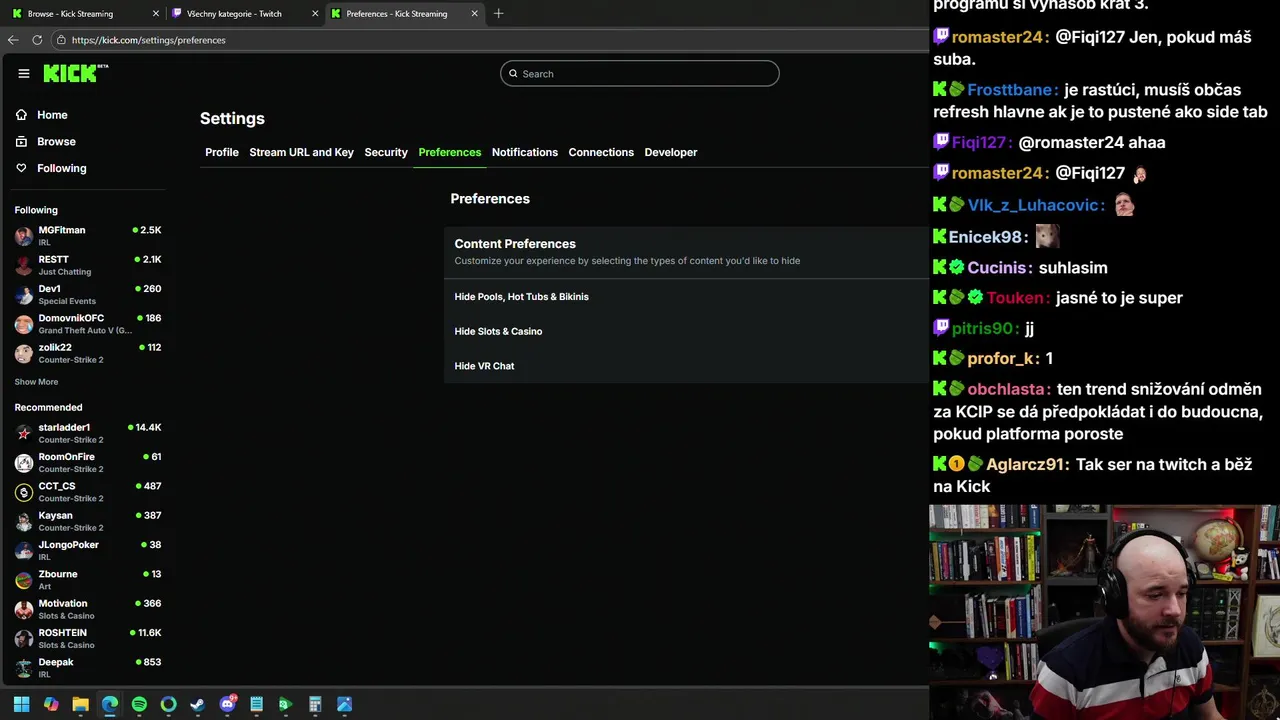Reload the page with refresh icon
1280x720 pixels.
click(x=37, y=40)
